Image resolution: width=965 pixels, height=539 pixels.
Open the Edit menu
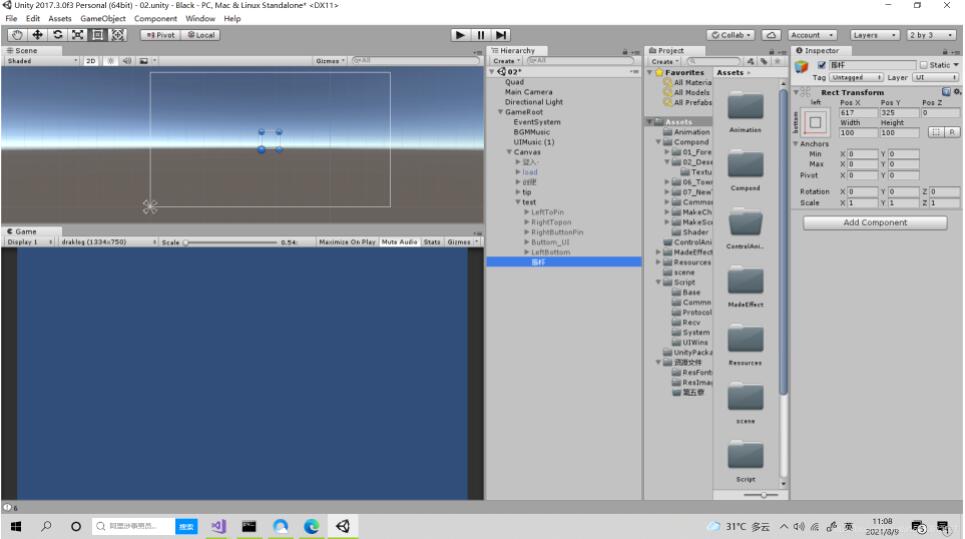pos(33,18)
